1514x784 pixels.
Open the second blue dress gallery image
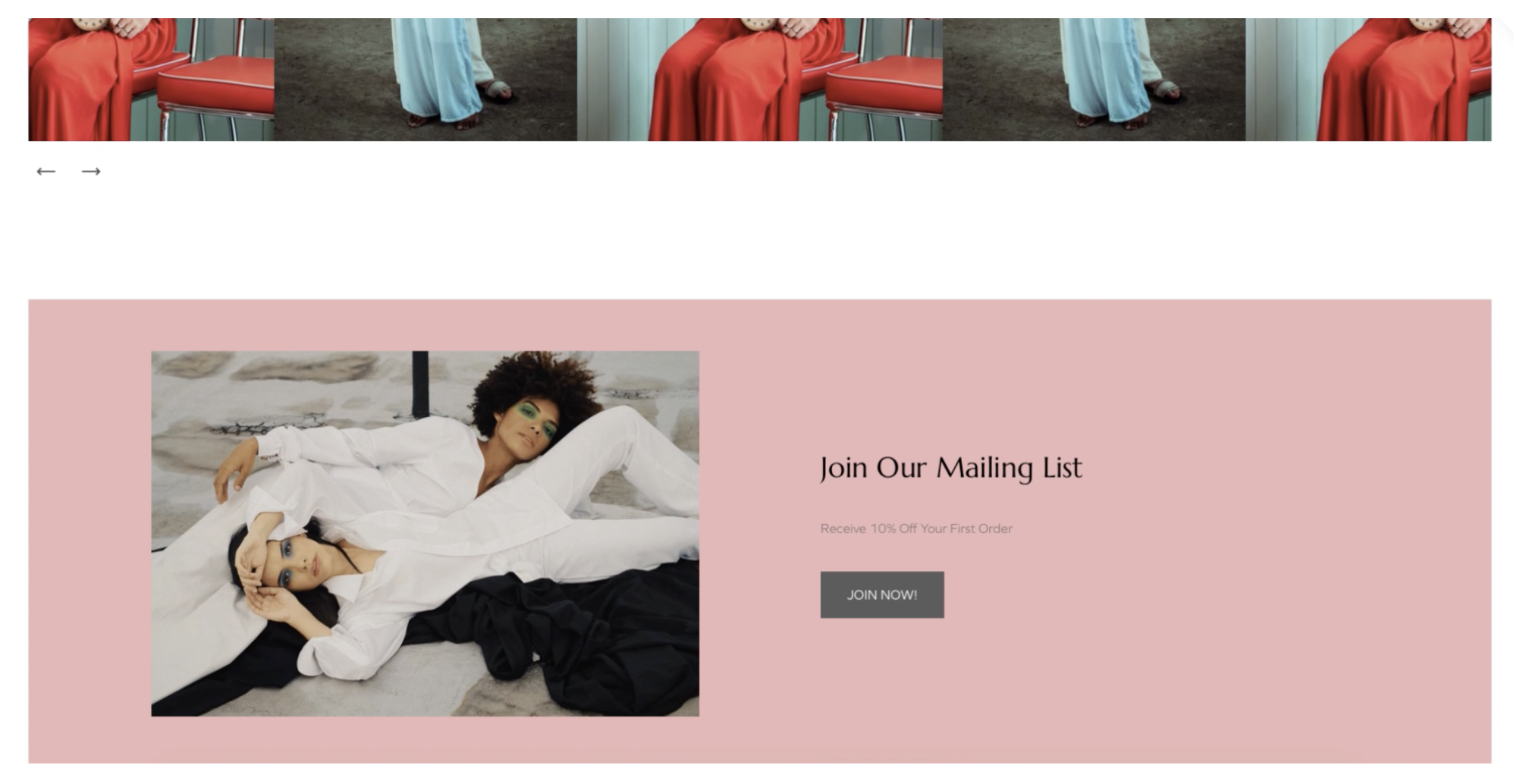(x=1094, y=80)
